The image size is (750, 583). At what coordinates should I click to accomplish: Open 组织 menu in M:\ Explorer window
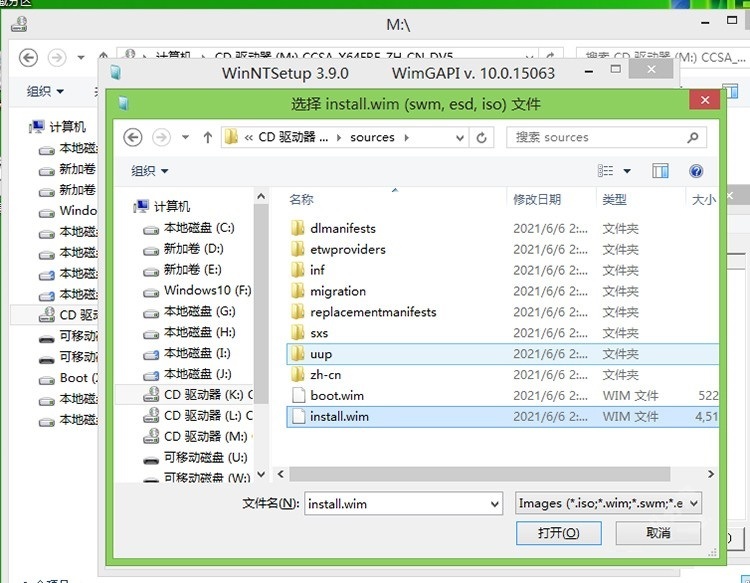(x=45, y=91)
